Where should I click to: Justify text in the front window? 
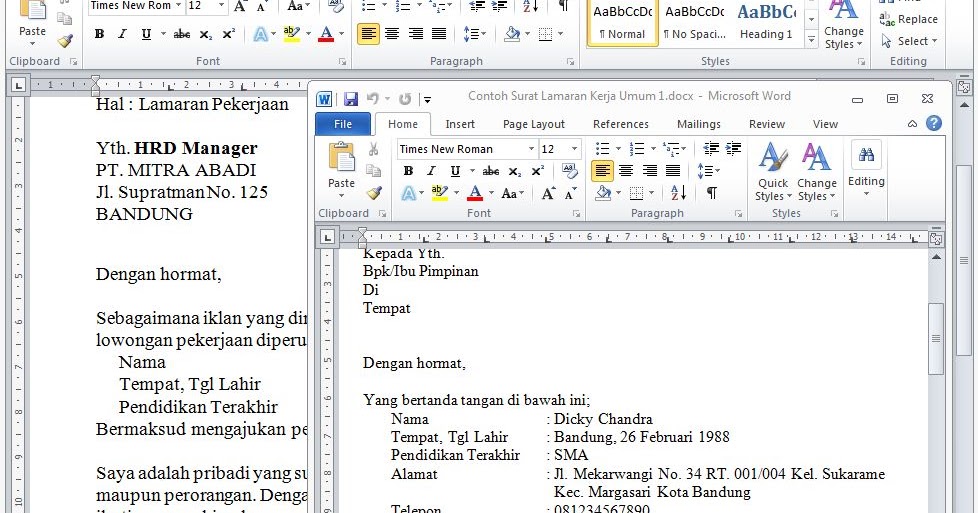(673, 170)
